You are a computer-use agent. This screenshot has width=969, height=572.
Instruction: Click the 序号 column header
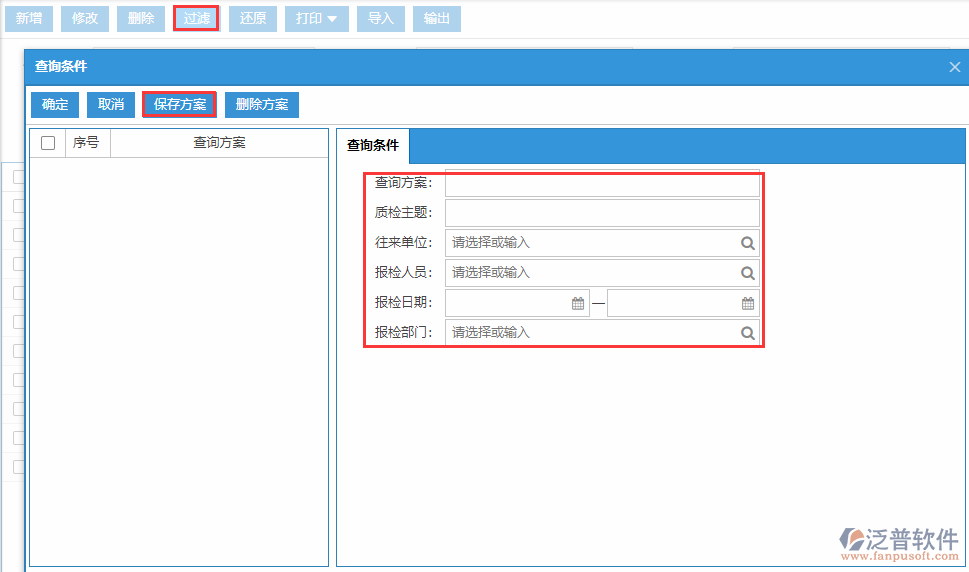click(x=86, y=143)
